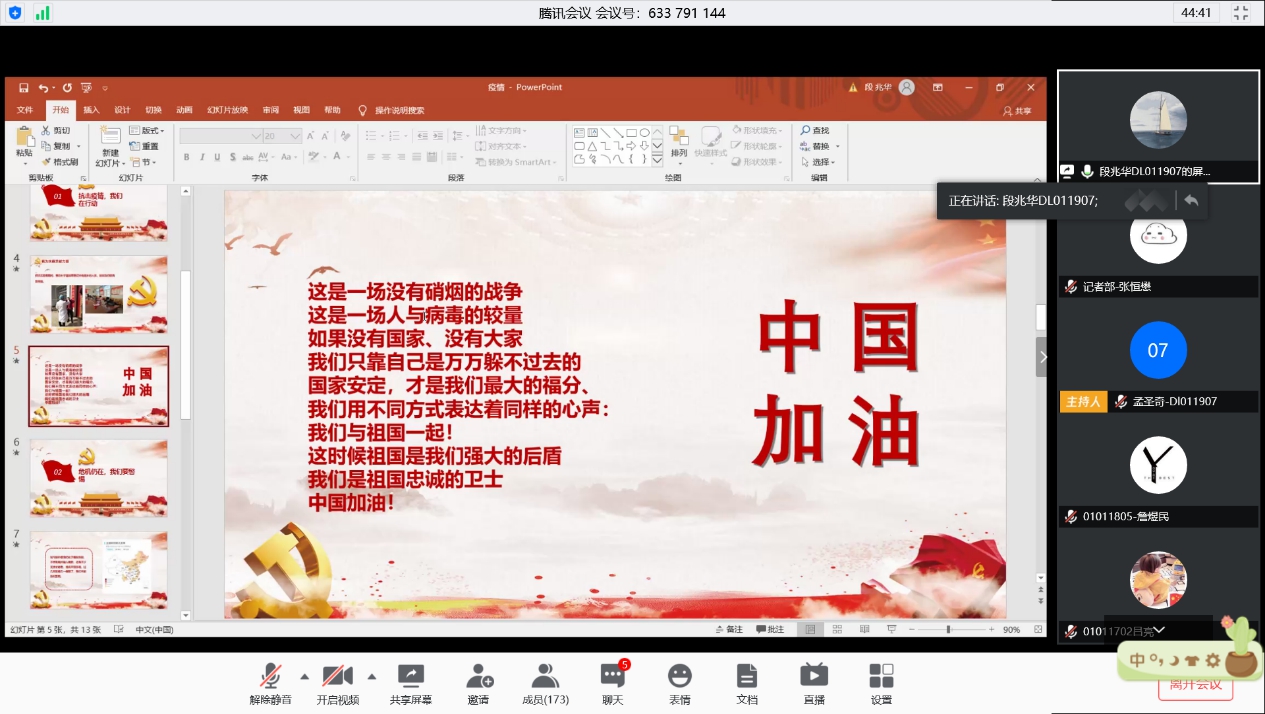This screenshot has width=1265, height=714.
Task: Expand audio options arrow beside 解除静音
Action: [x=304, y=676]
